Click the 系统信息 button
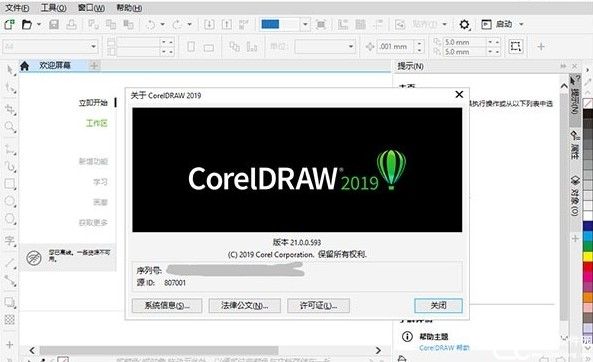This screenshot has height=362, width=593. coord(167,306)
